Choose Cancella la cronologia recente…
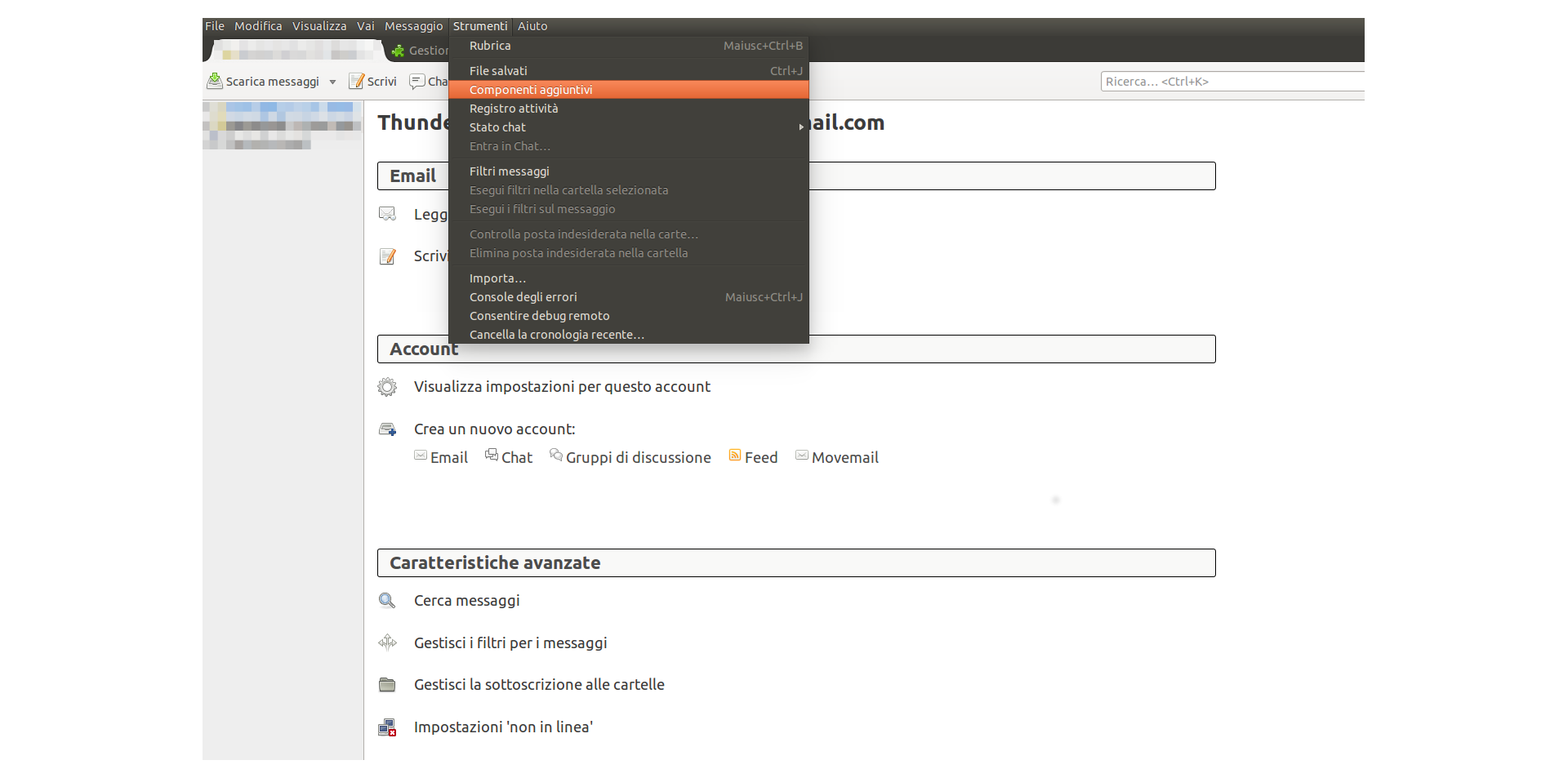1568x778 pixels. click(629, 335)
